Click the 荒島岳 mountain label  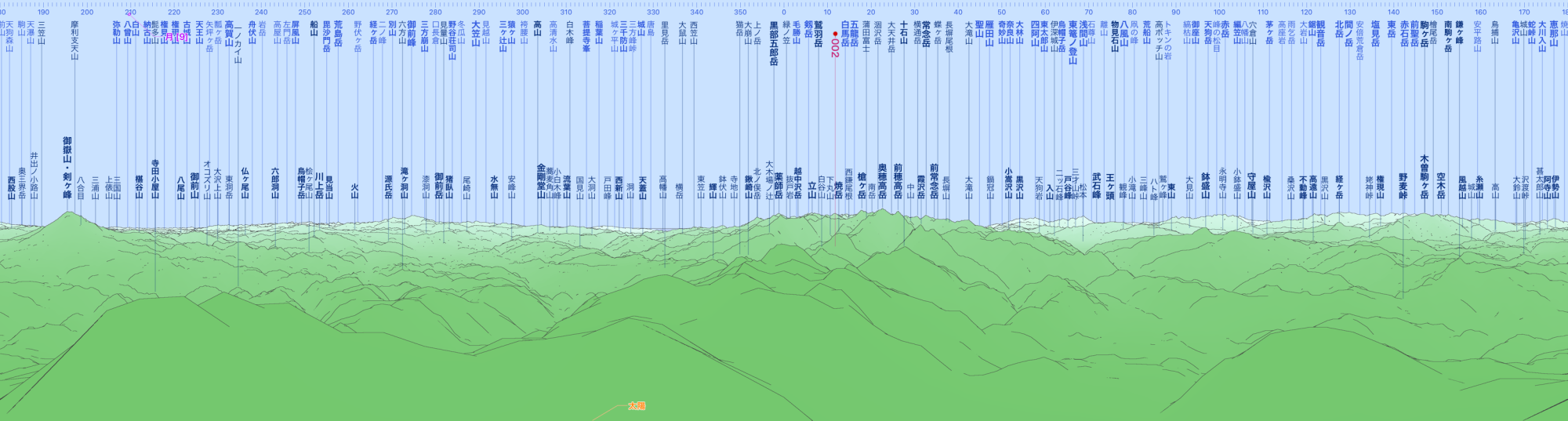[338, 34]
